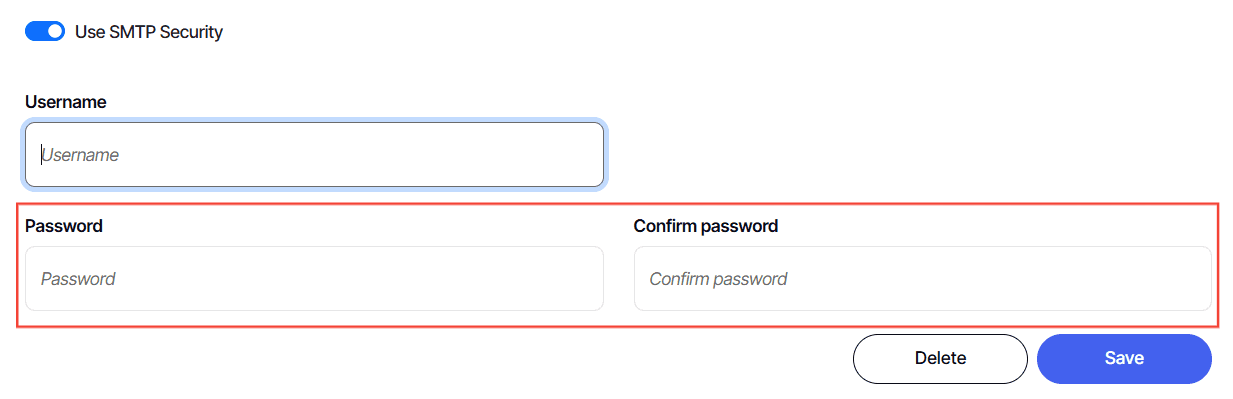Disable SMTP security using the blue switch
1233x399 pixels.
click(45, 31)
